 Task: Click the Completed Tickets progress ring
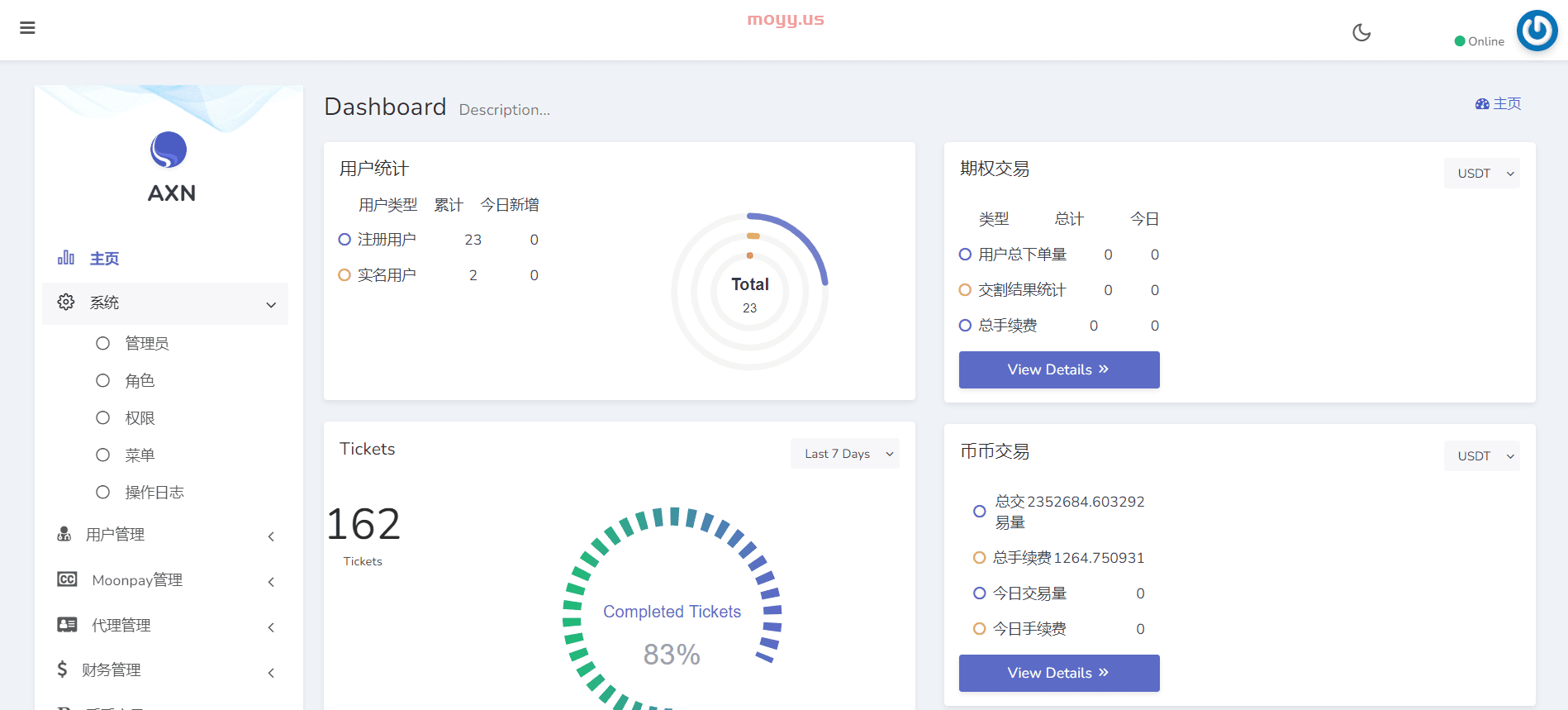[672, 608]
